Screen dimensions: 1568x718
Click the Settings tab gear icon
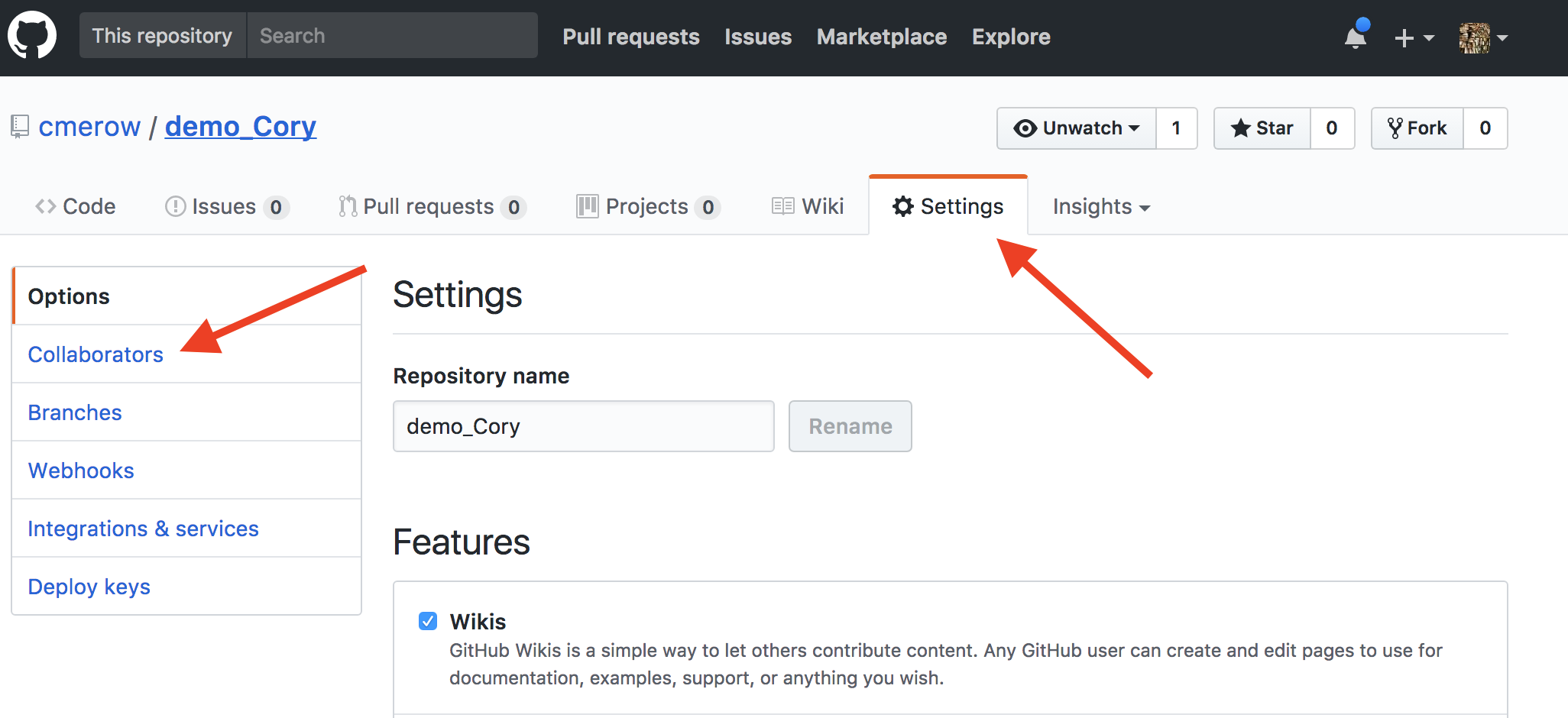pyautogui.click(x=903, y=206)
